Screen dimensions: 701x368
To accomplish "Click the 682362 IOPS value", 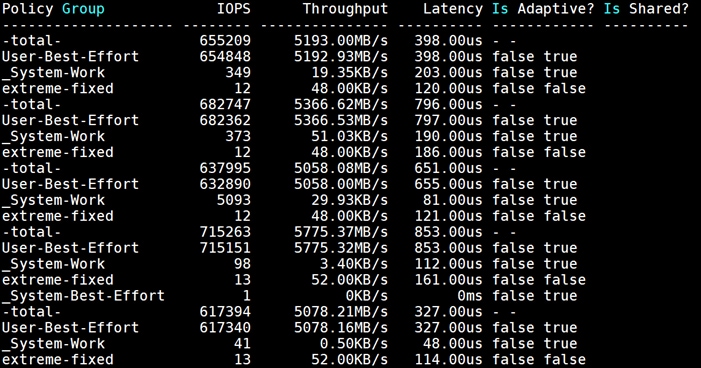I will point(225,120).
